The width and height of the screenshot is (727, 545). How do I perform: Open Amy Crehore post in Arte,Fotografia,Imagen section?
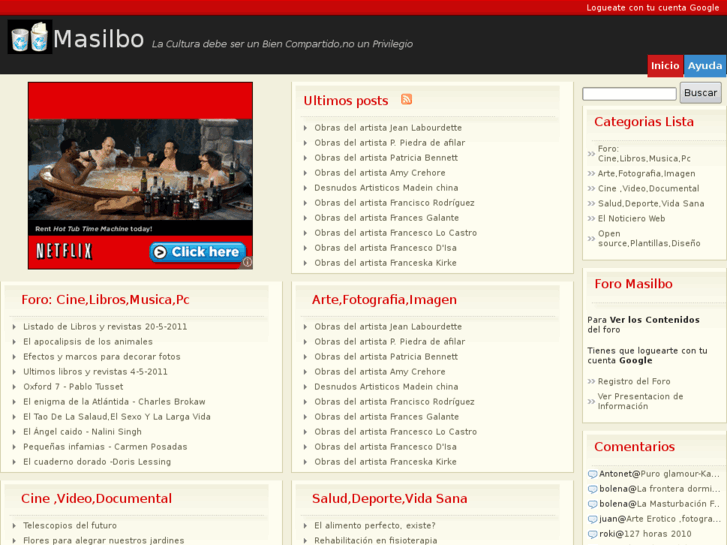[380, 372]
